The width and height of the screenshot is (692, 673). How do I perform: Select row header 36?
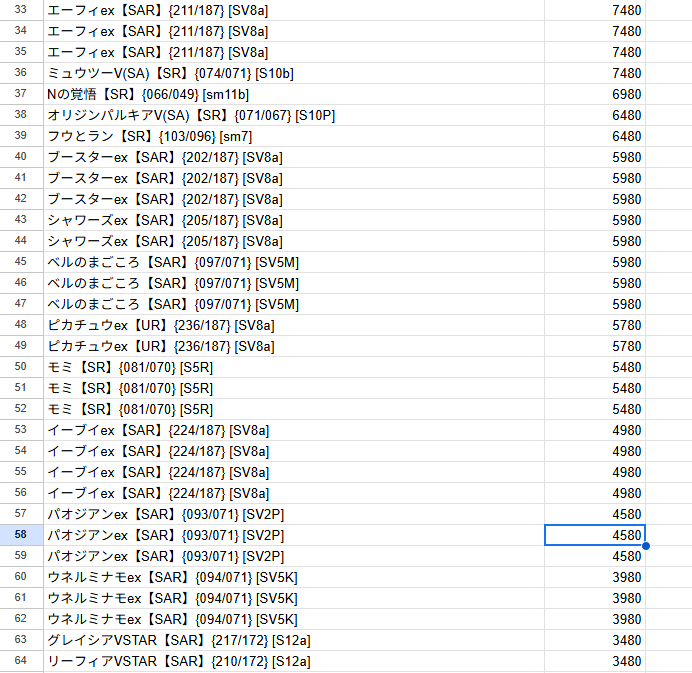pyautogui.click(x=21, y=73)
